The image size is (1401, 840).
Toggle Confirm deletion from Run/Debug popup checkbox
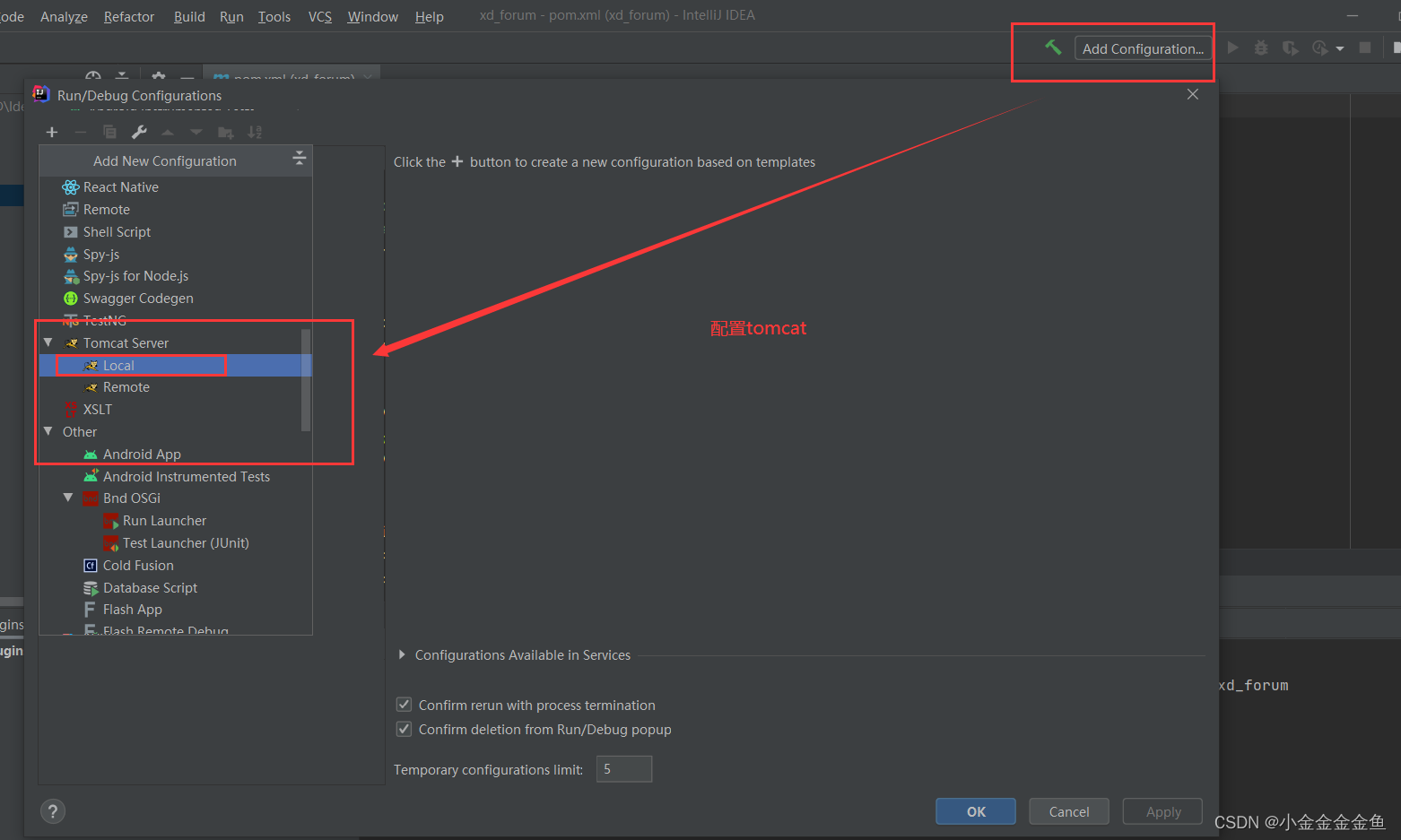click(x=405, y=729)
